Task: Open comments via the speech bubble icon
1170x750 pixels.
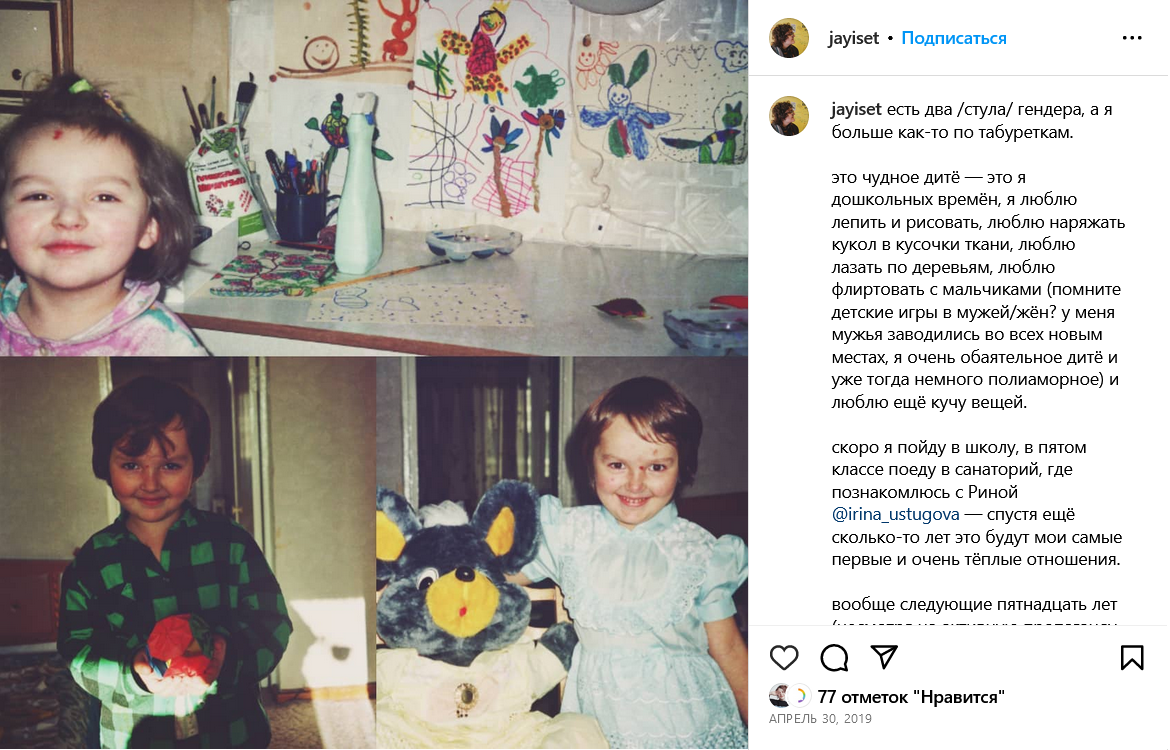Action: tap(834, 657)
